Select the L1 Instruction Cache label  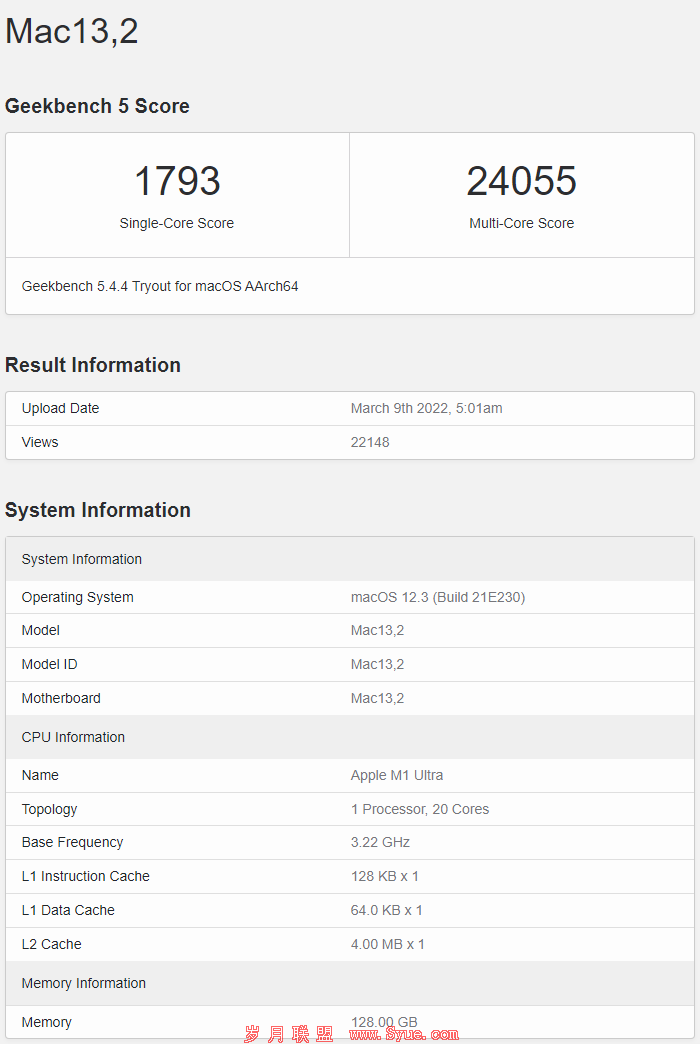[85, 876]
